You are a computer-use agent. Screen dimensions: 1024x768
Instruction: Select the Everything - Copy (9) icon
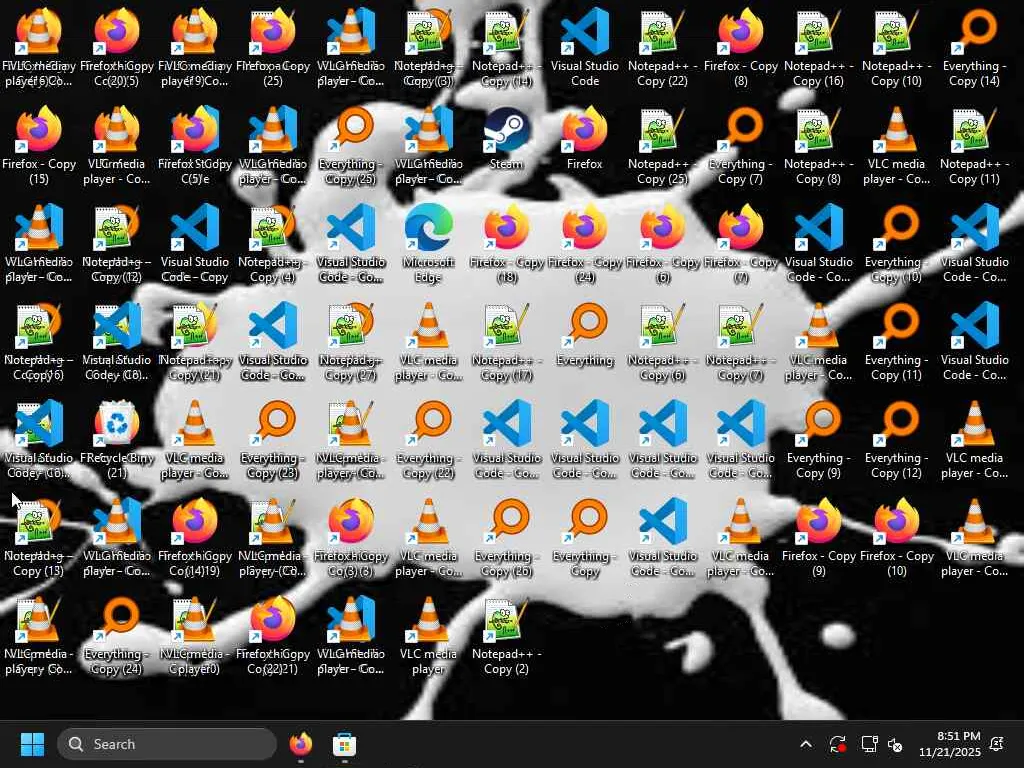click(818, 440)
